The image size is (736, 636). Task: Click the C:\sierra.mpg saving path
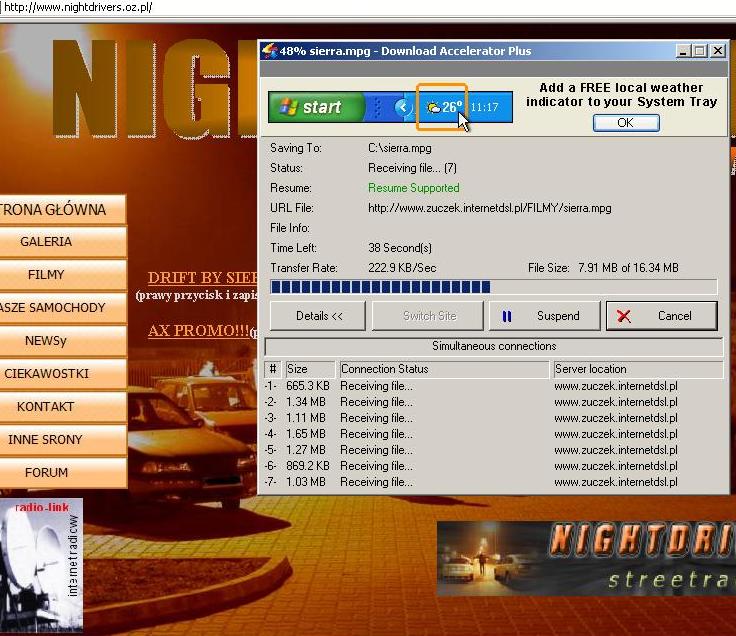click(399, 148)
